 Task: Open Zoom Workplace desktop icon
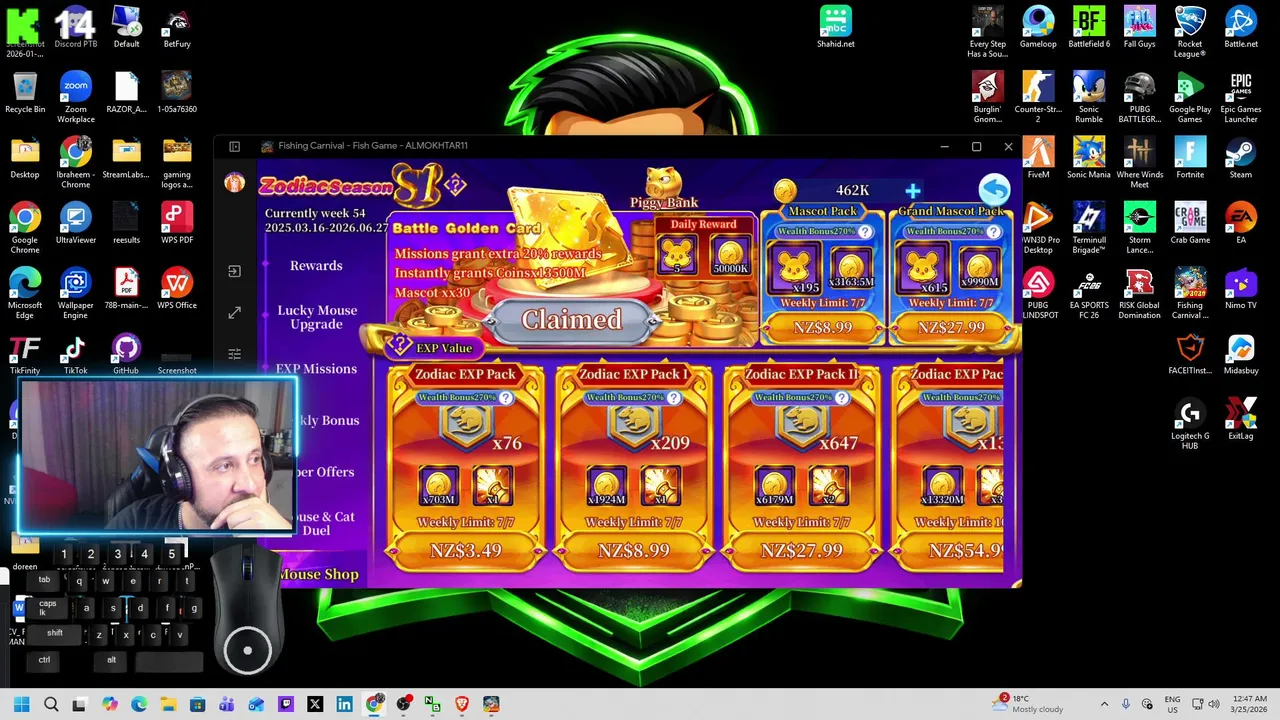[x=76, y=97]
